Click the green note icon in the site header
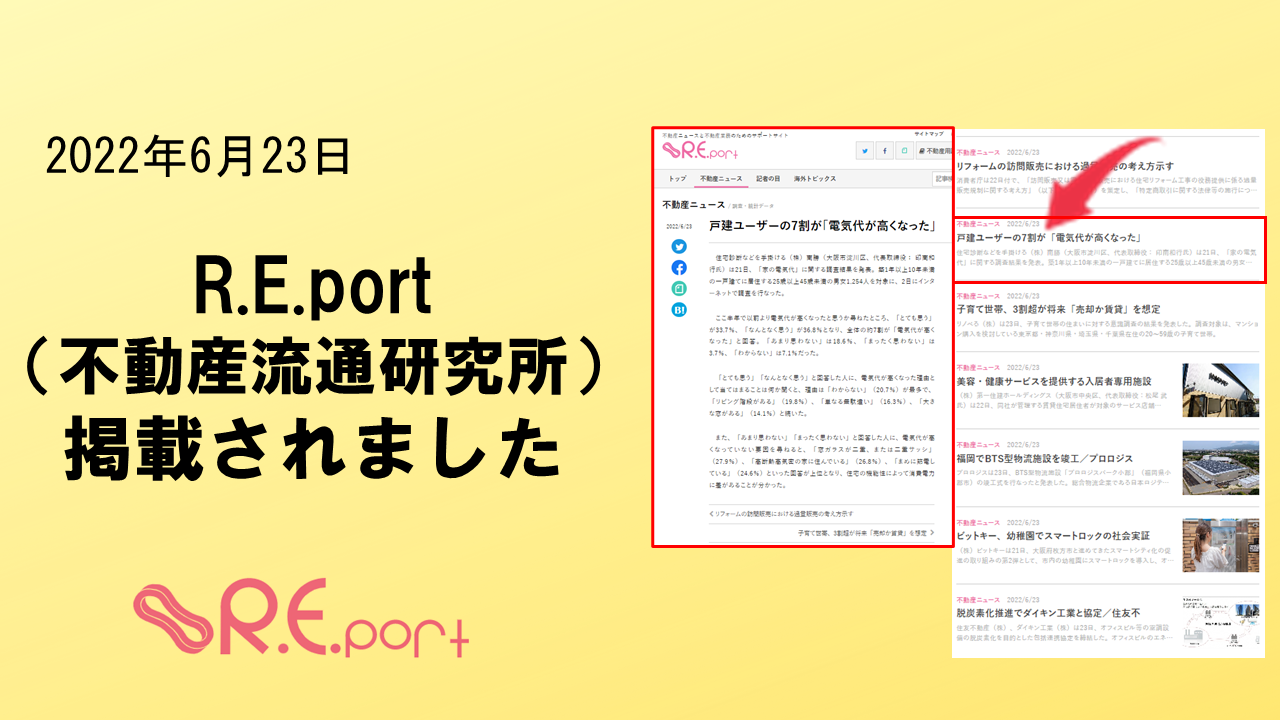Viewport: 1280px width, 720px height. pos(905,150)
